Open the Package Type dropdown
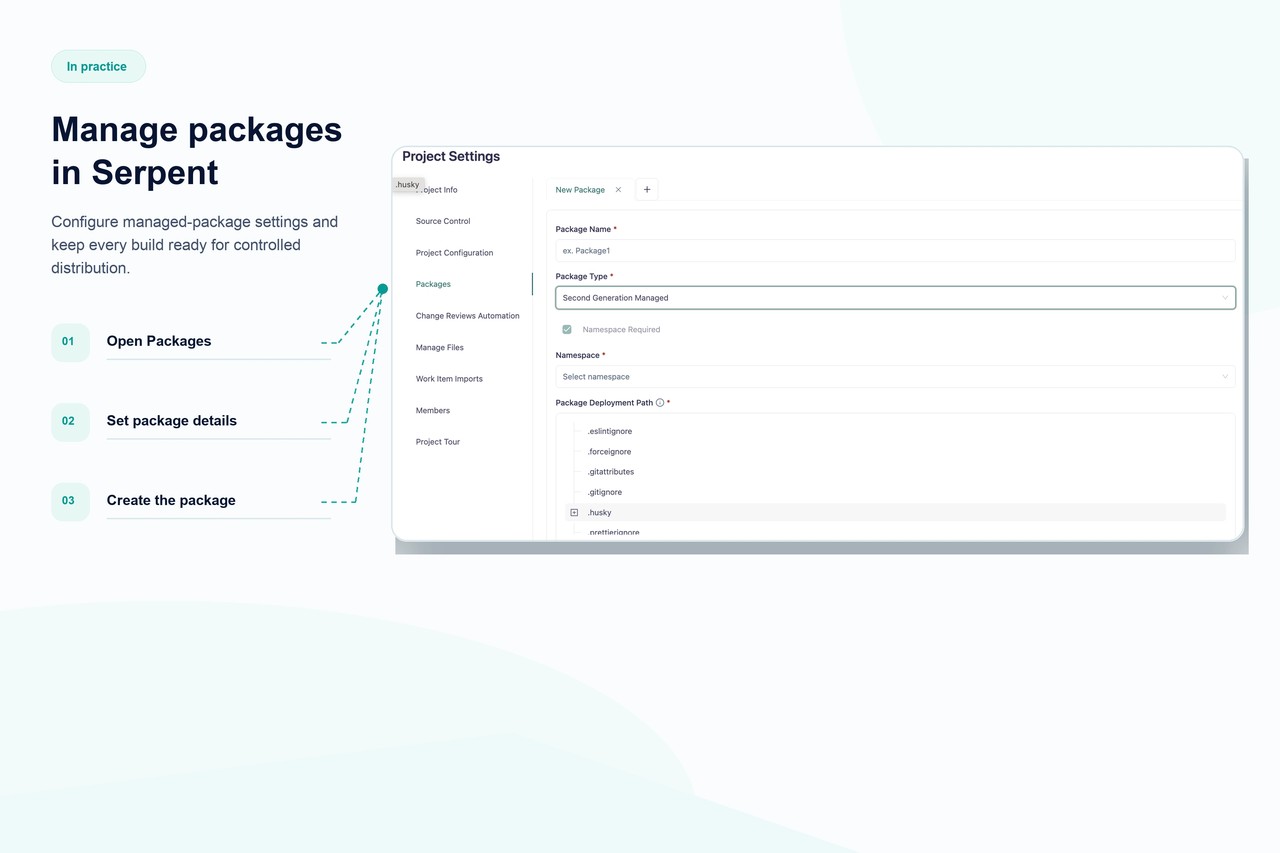1280x853 pixels. 895,298
